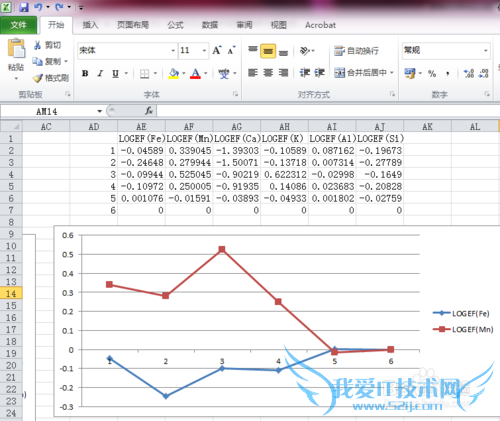Switch to the Page Layout (页面布局) tab
The height and width of the screenshot is (421, 500).
[x=133, y=25]
